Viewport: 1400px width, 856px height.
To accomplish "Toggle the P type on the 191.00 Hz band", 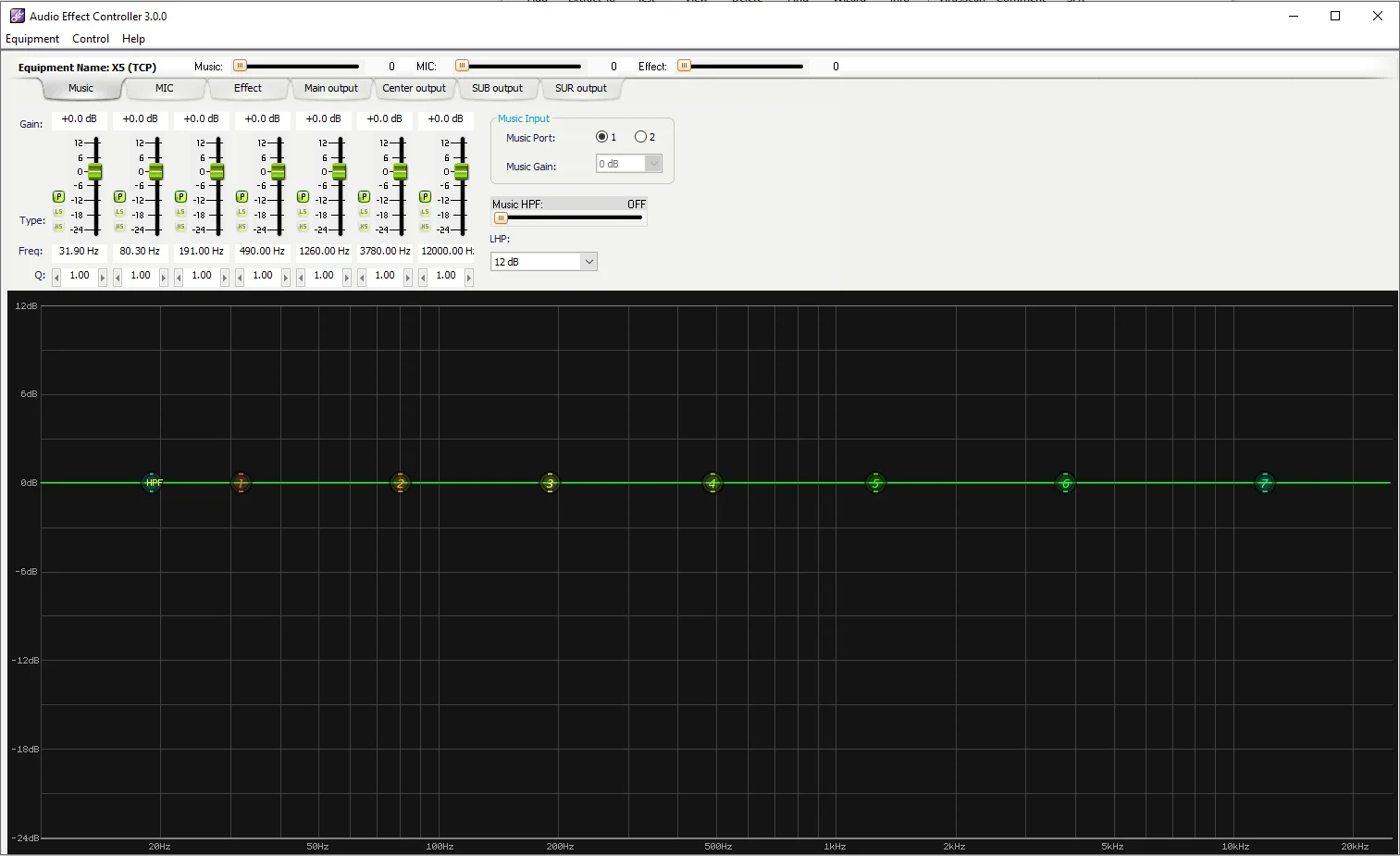I will (x=180, y=197).
